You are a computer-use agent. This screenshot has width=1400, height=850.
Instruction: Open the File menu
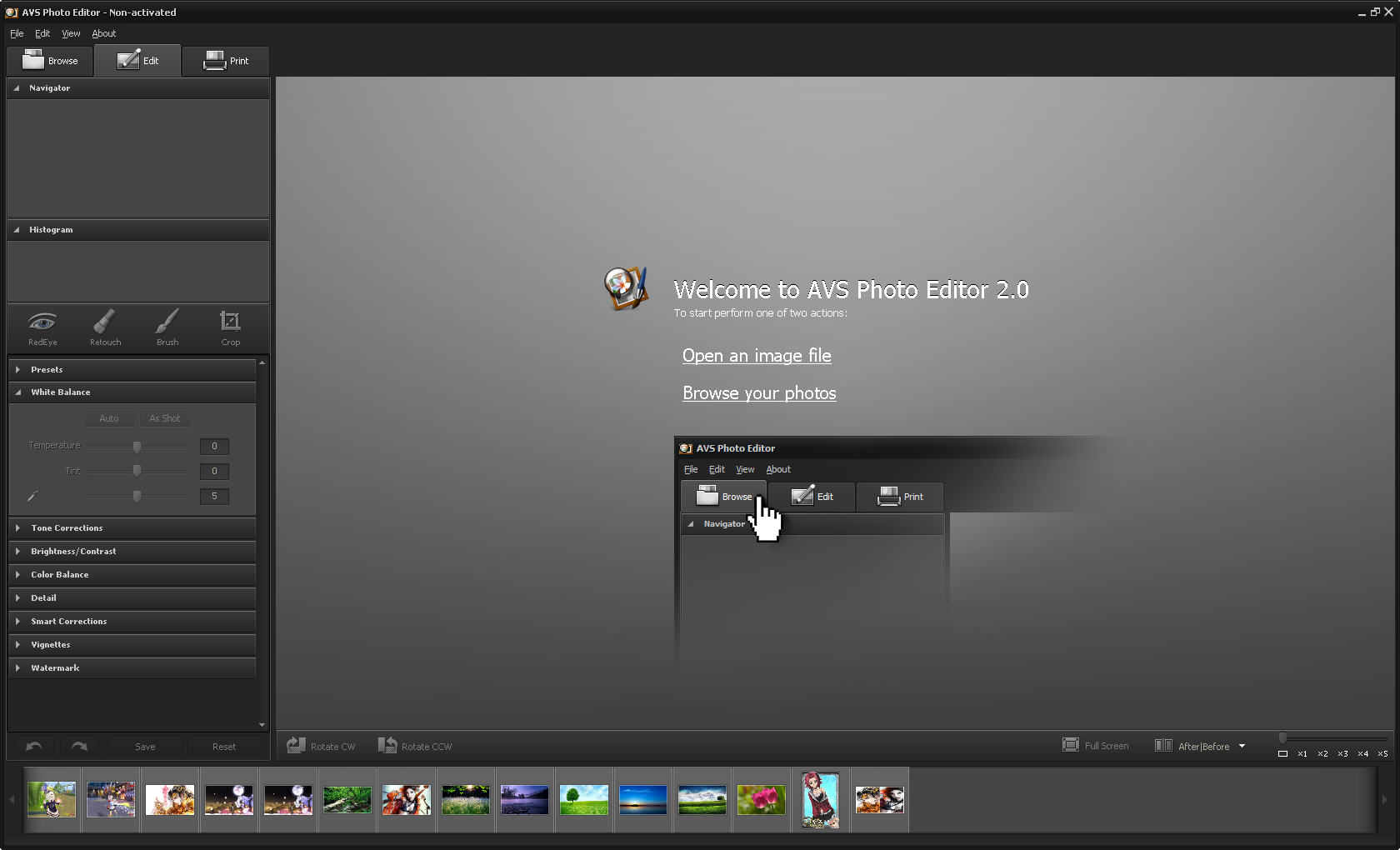point(17,33)
